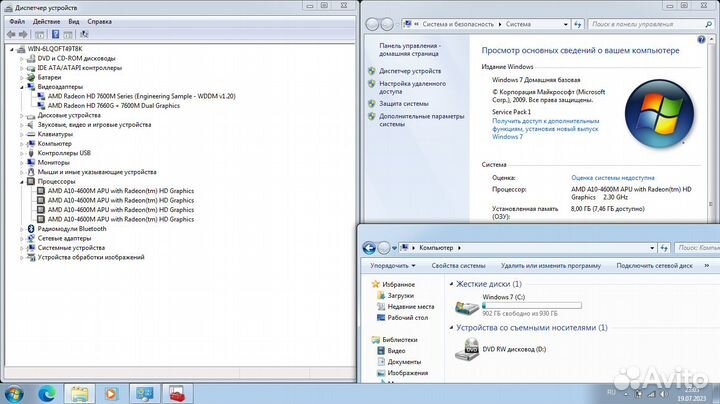Select Недавние места in navigation pane
This screenshot has height=404, width=720.
(411, 306)
